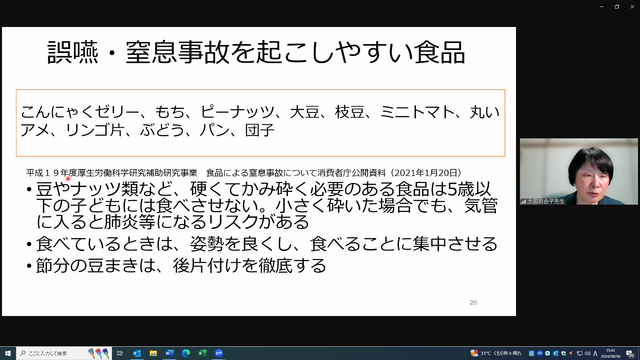Viewport: 640px width, 360px height.
Task: Open the notification center icon
Action: (631, 353)
